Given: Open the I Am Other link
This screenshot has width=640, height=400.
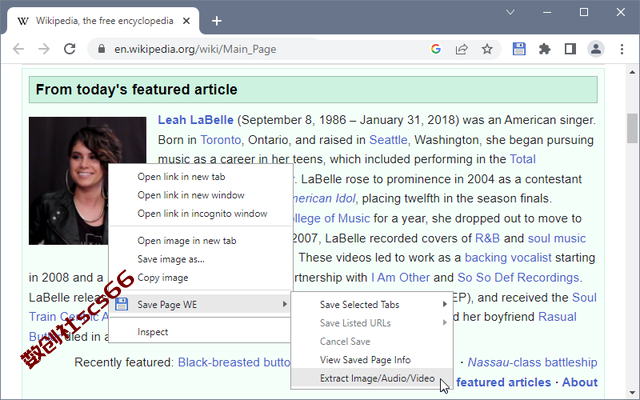Looking at the screenshot, I should [400, 278].
